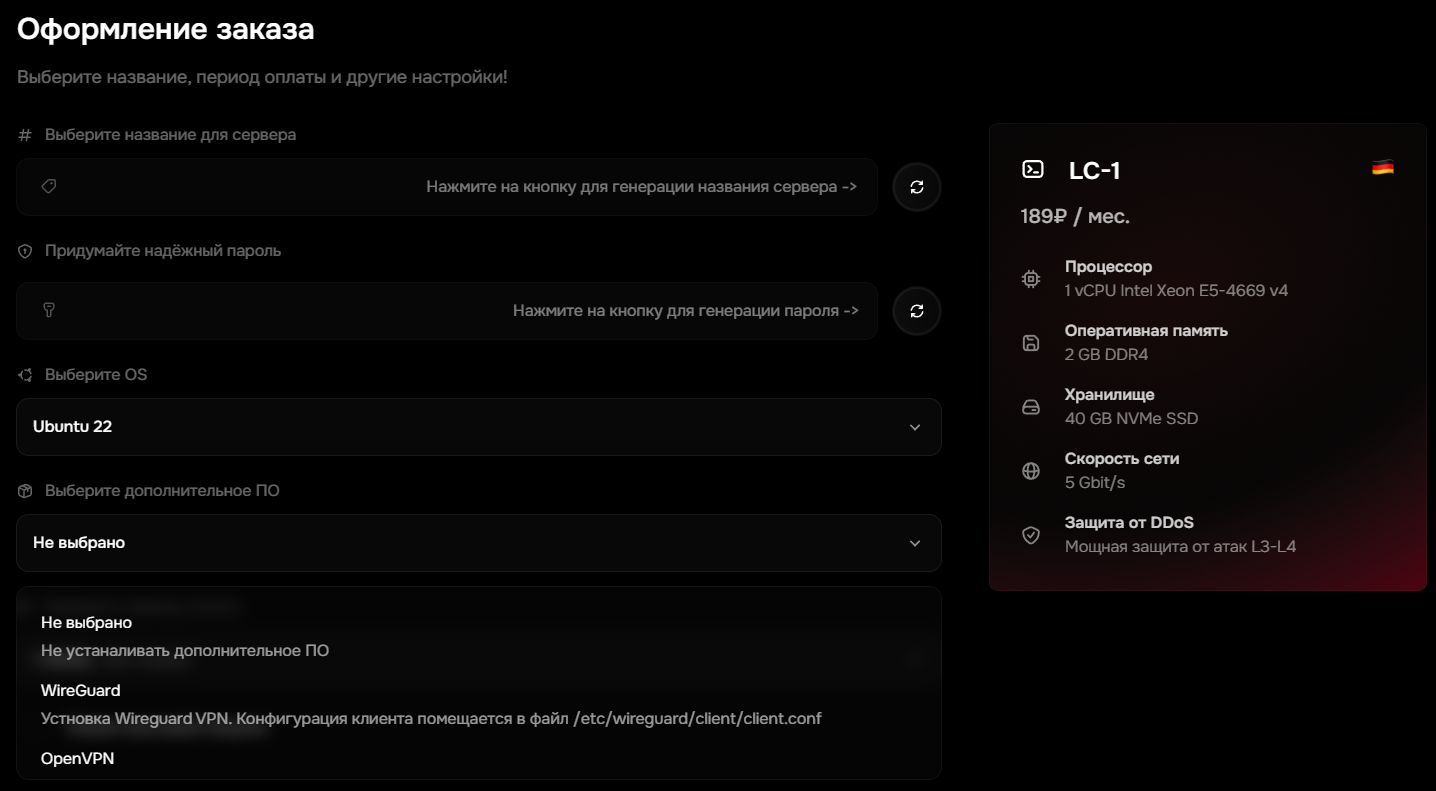
Task: Generate a password with the refresh button
Action: click(x=916, y=311)
